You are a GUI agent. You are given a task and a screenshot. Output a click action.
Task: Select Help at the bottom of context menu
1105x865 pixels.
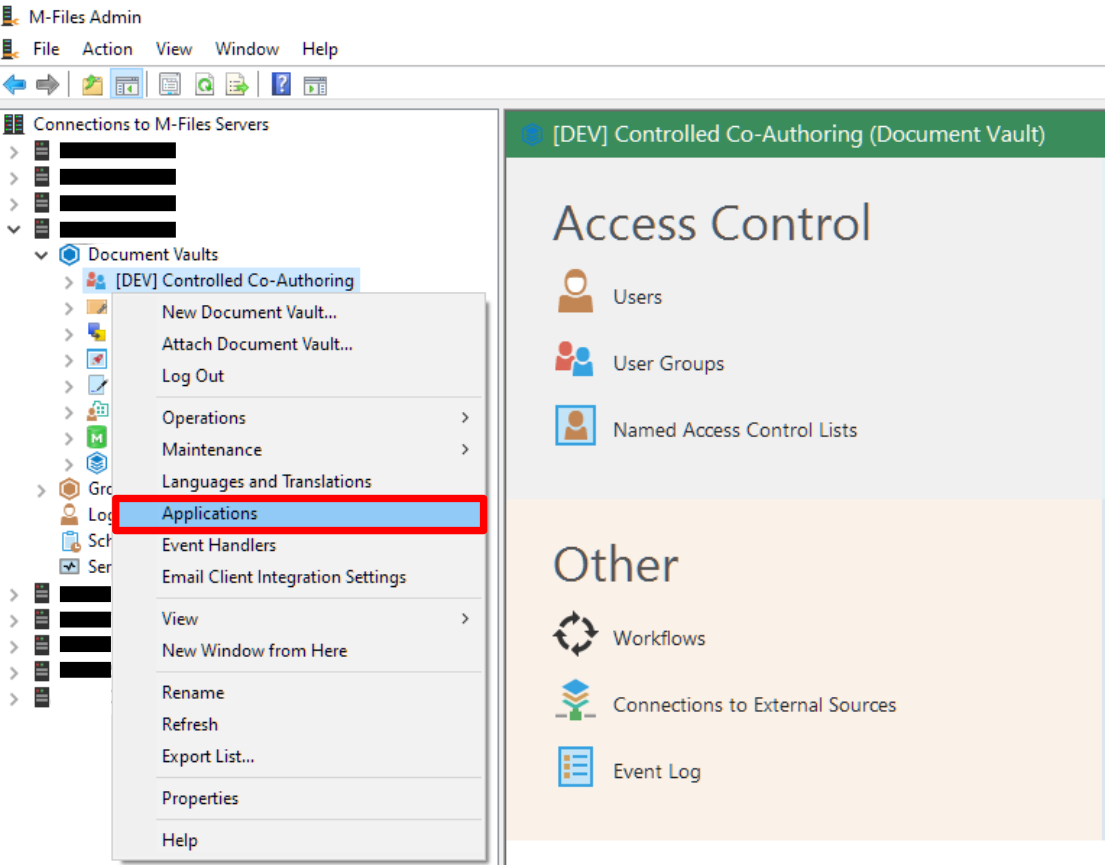coord(300,840)
